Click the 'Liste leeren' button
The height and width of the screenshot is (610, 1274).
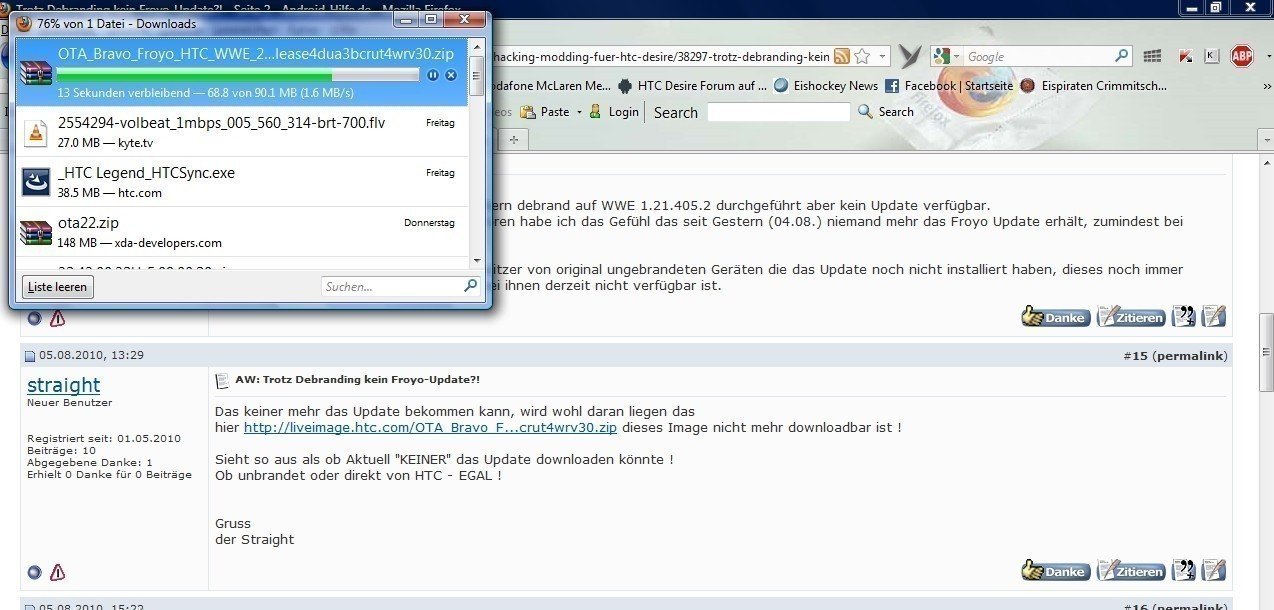[58, 287]
